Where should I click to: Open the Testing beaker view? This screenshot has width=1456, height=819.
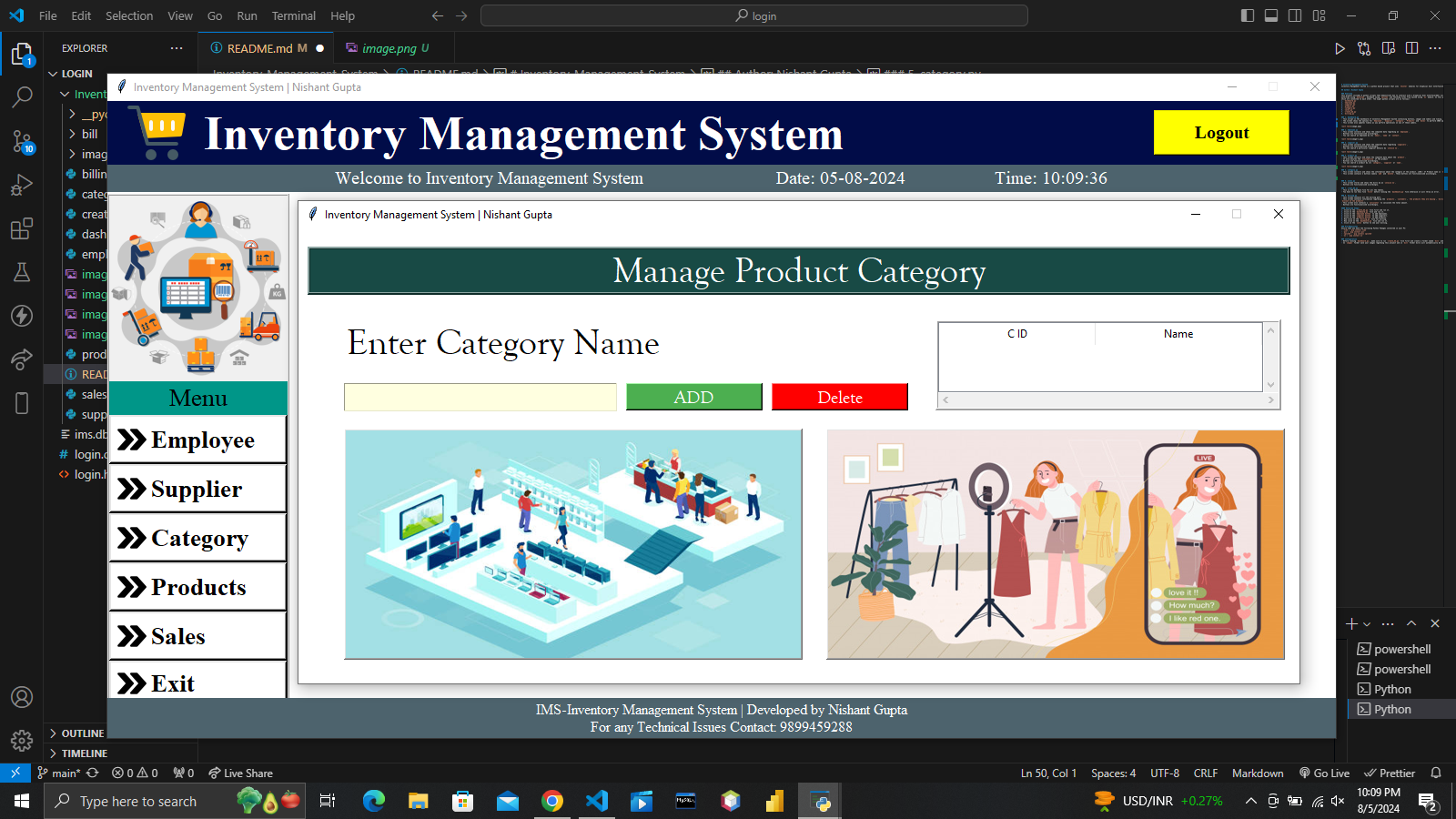(x=22, y=272)
